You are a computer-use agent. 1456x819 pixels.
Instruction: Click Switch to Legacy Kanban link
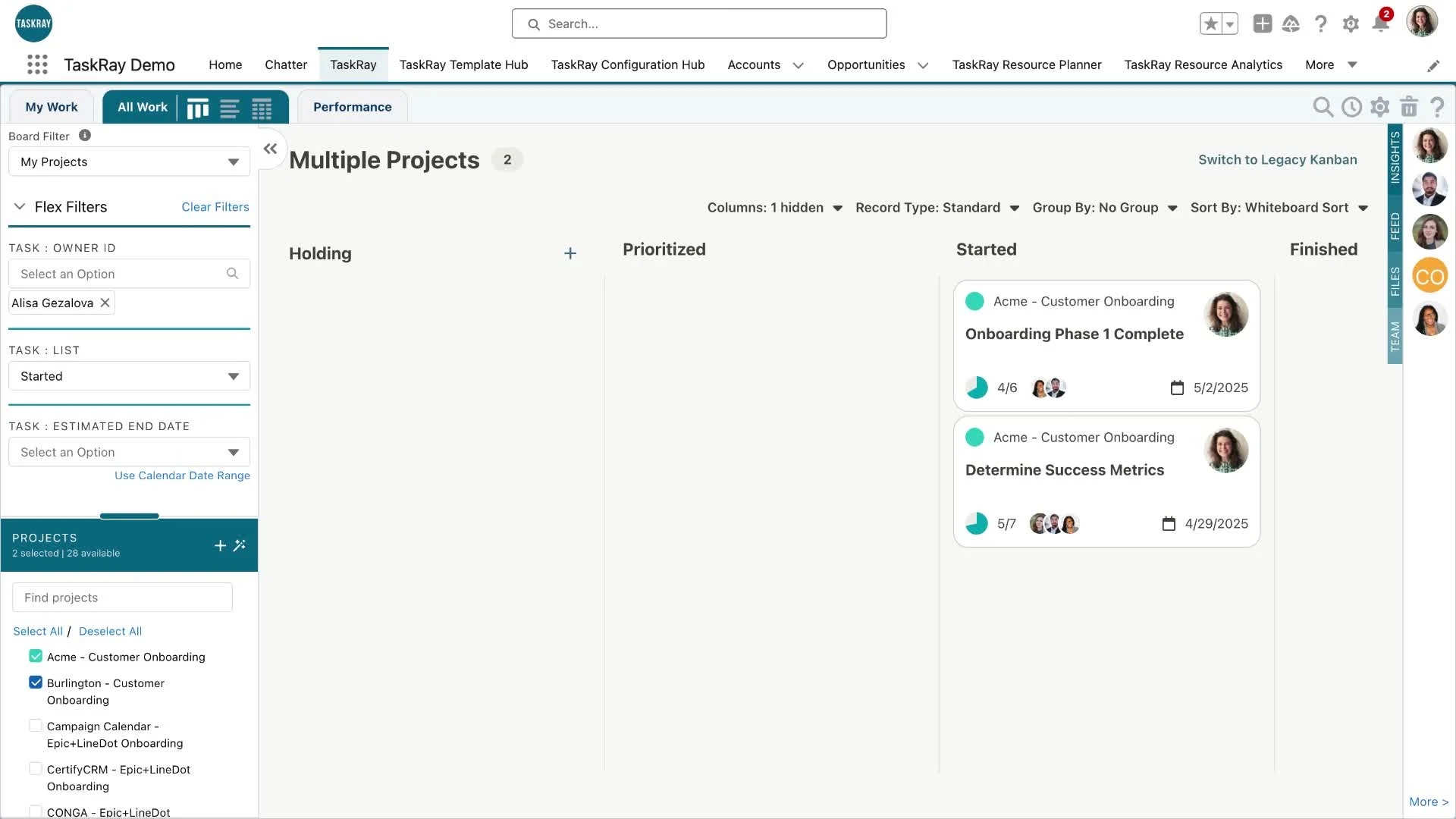[1277, 159]
